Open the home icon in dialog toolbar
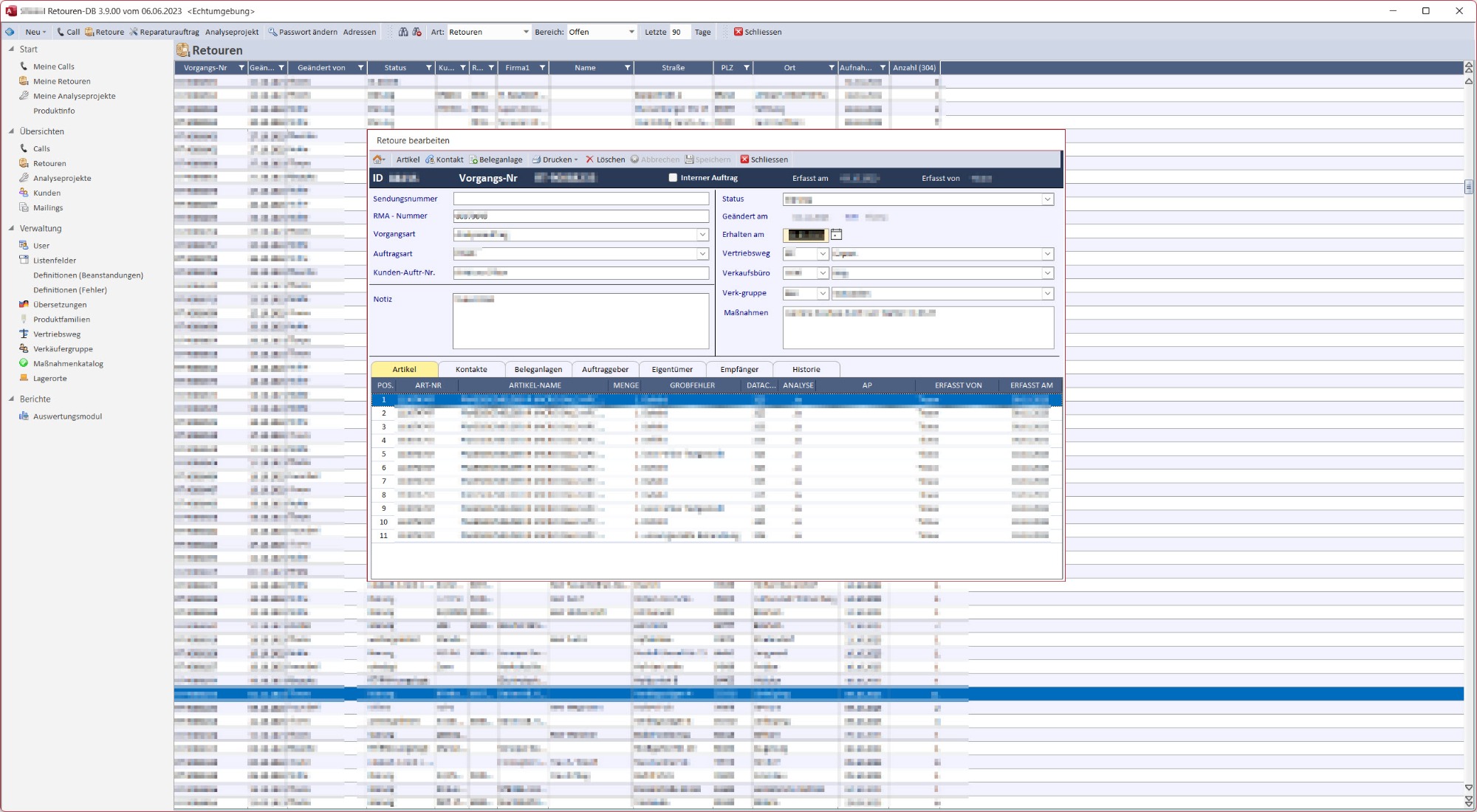Viewport: 1477px width, 812px height. pyautogui.click(x=378, y=159)
